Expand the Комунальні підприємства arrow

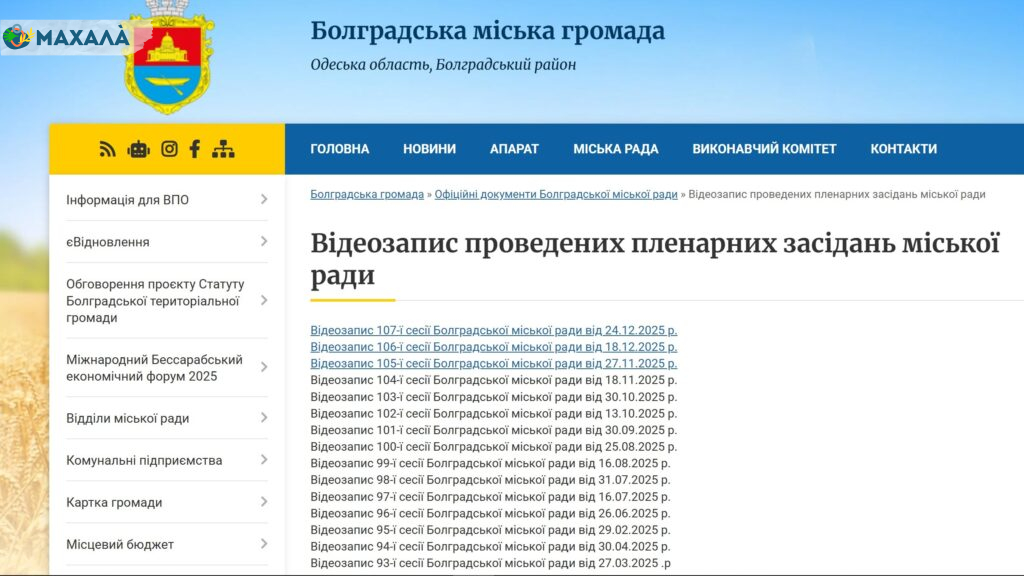pyautogui.click(x=264, y=460)
